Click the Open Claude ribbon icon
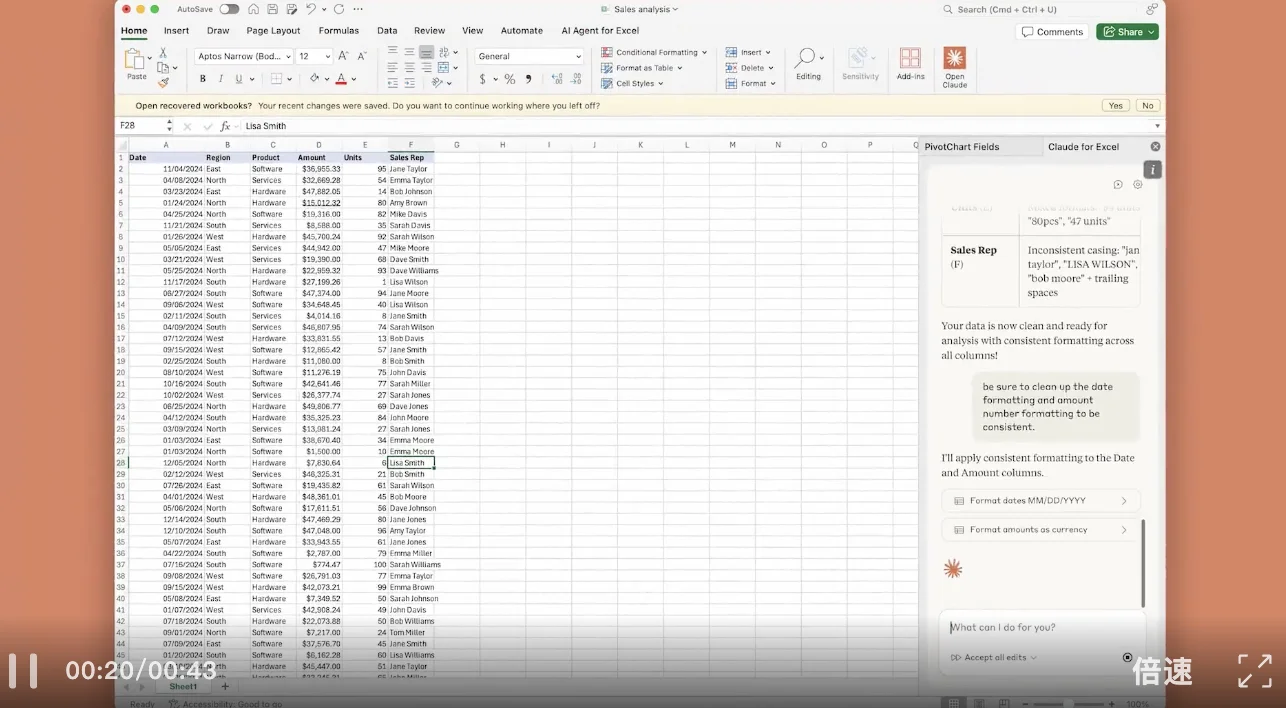1286x708 pixels. pos(954,66)
